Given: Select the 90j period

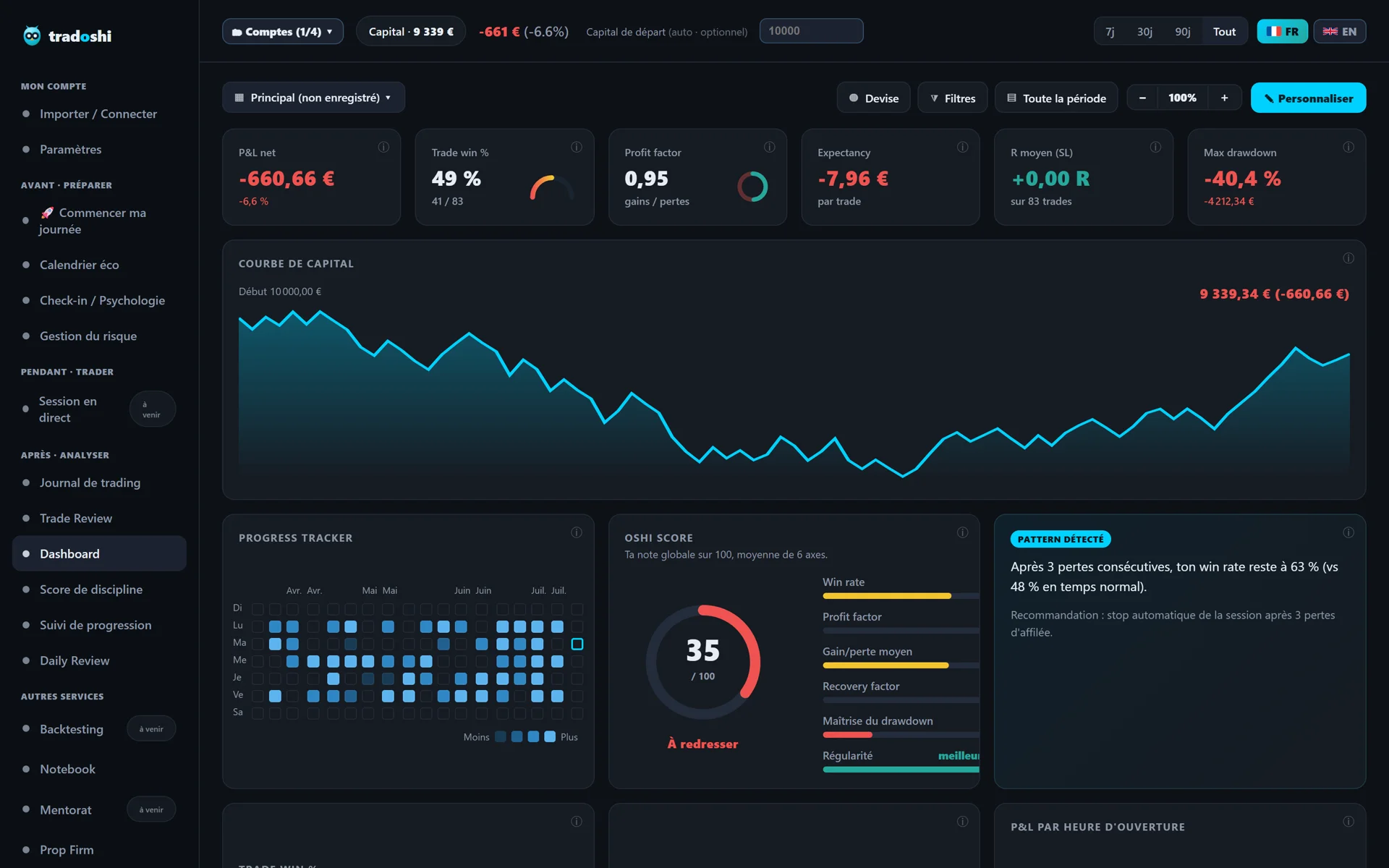Looking at the screenshot, I should tap(1183, 32).
